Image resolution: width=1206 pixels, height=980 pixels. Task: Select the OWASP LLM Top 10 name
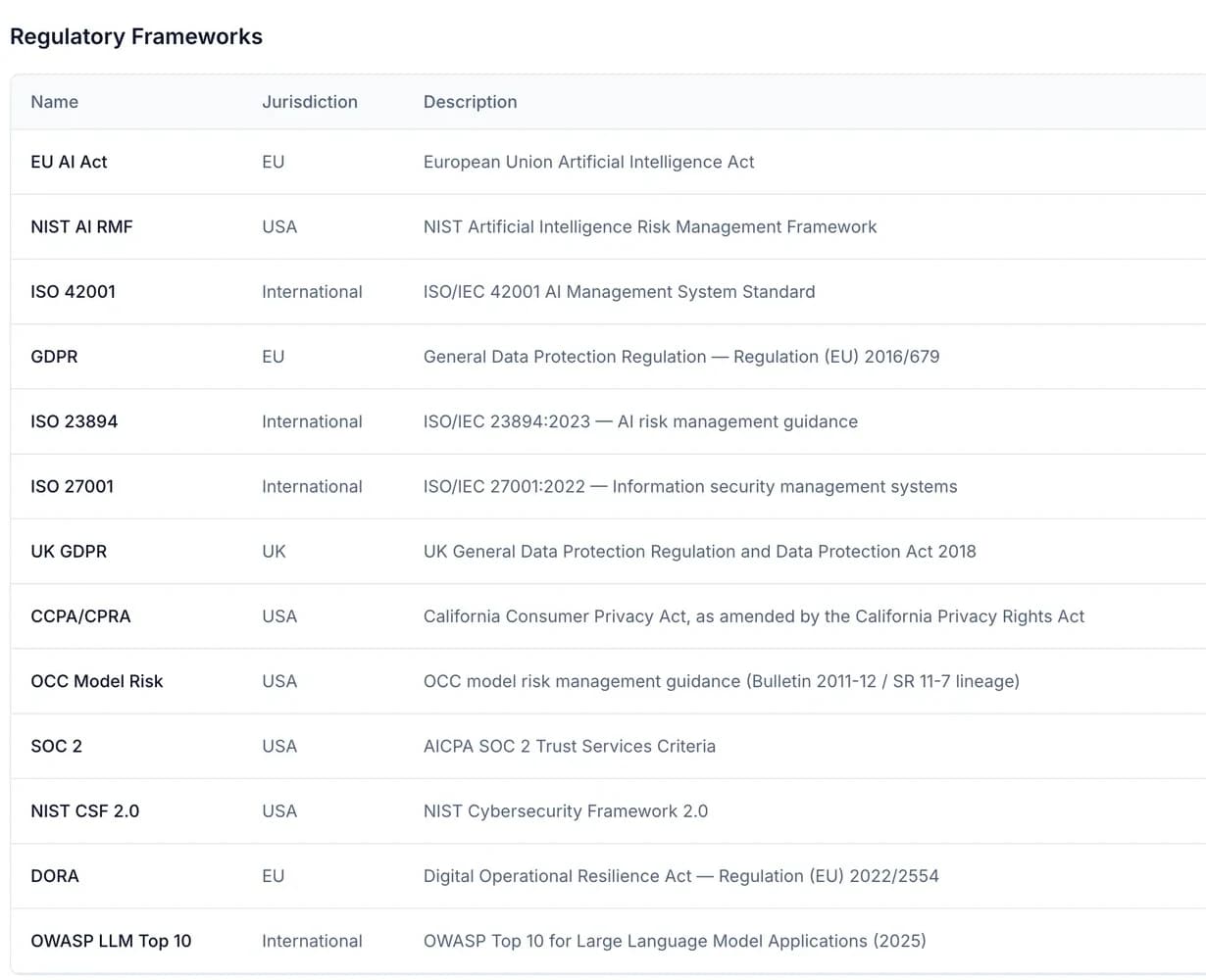coord(111,941)
